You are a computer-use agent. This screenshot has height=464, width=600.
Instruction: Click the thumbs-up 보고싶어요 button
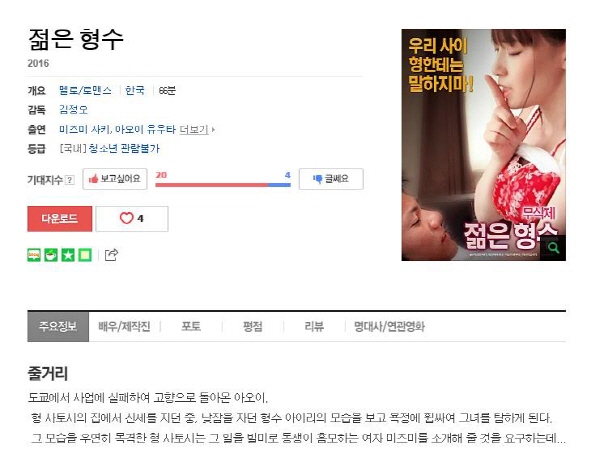point(115,179)
